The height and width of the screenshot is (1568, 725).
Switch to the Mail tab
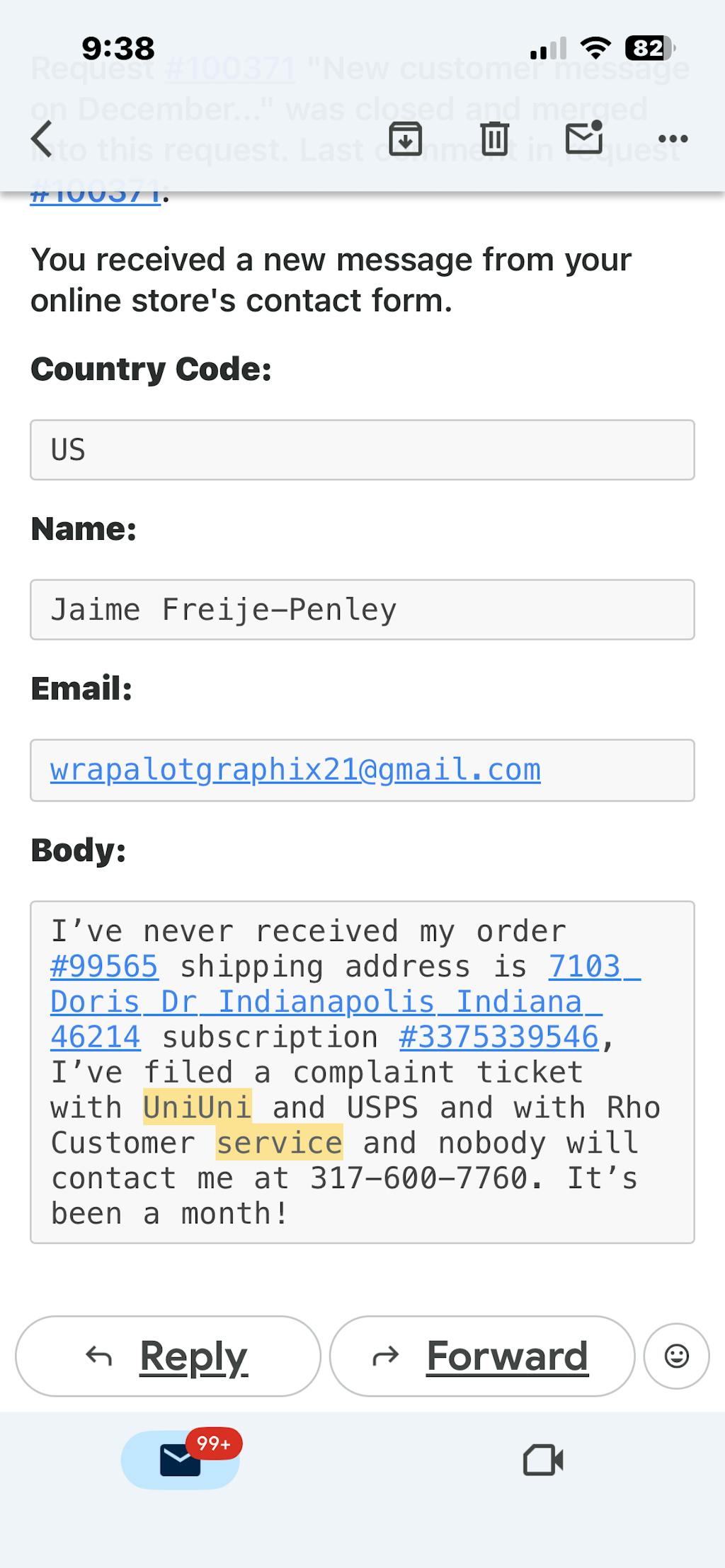(x=180, y=1460)
